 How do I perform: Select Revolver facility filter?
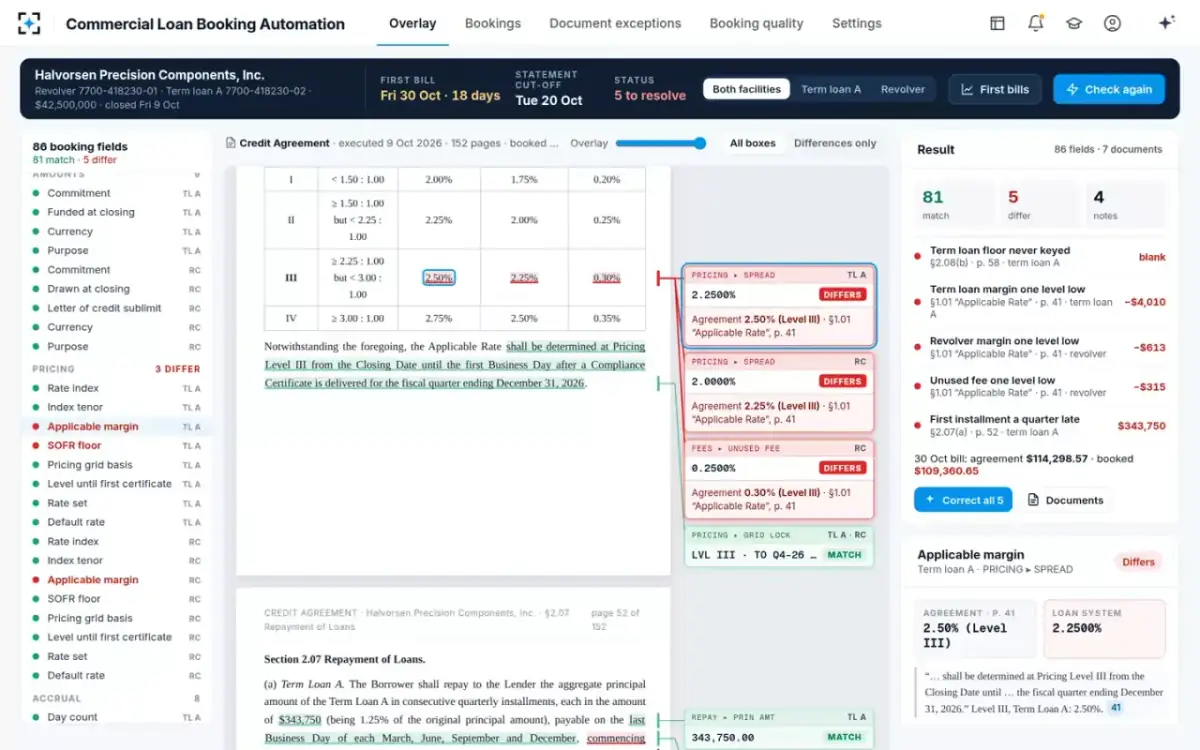click(903, 89)
